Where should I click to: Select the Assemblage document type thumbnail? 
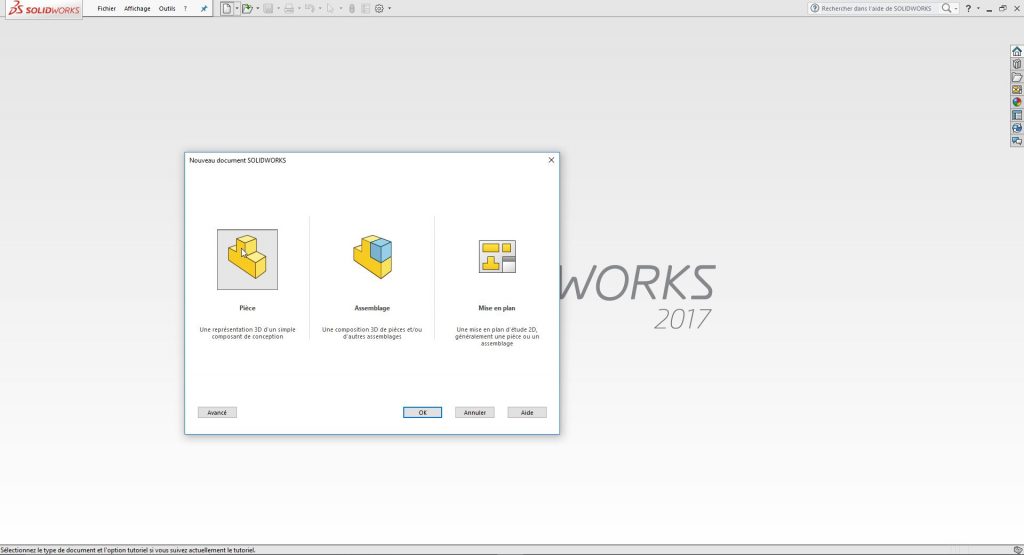(x=372, y=257)
